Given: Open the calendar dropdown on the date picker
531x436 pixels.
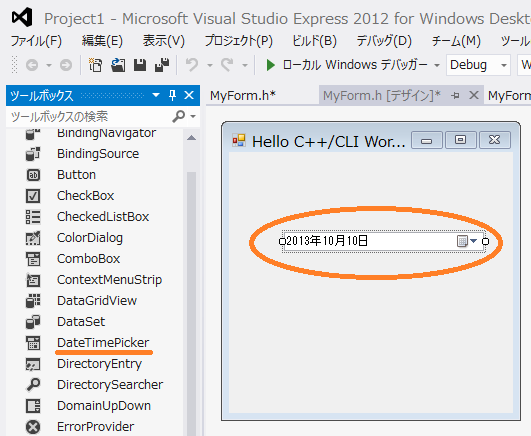Looking at the screenshot, I should 467,241.
